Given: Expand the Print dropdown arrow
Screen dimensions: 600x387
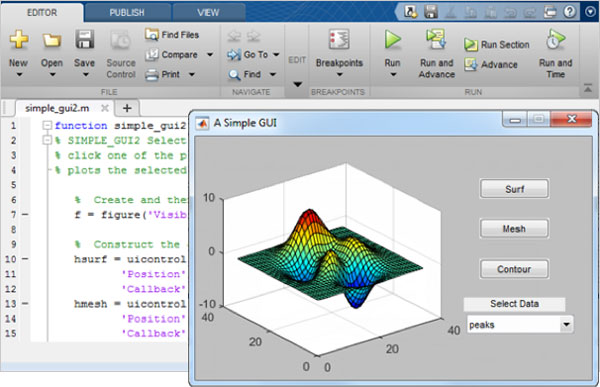Looking at the screenshot, I should pos(192,75).
